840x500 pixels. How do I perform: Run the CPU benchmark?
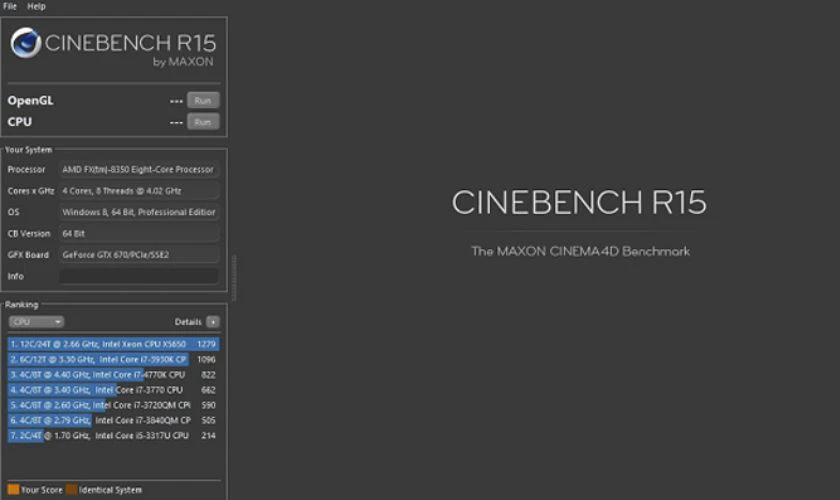click(203, 122)
